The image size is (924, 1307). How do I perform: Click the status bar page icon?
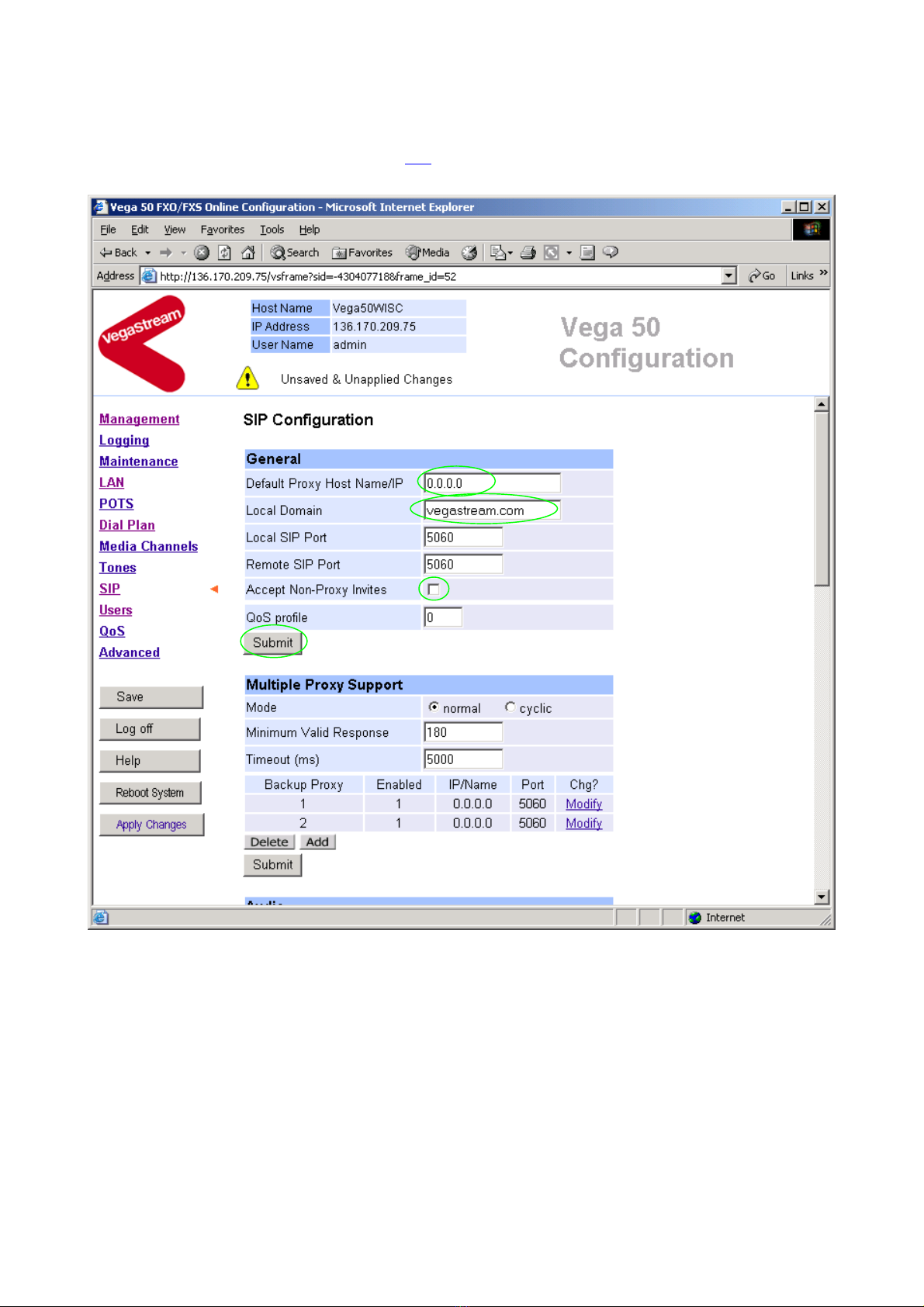101,918
